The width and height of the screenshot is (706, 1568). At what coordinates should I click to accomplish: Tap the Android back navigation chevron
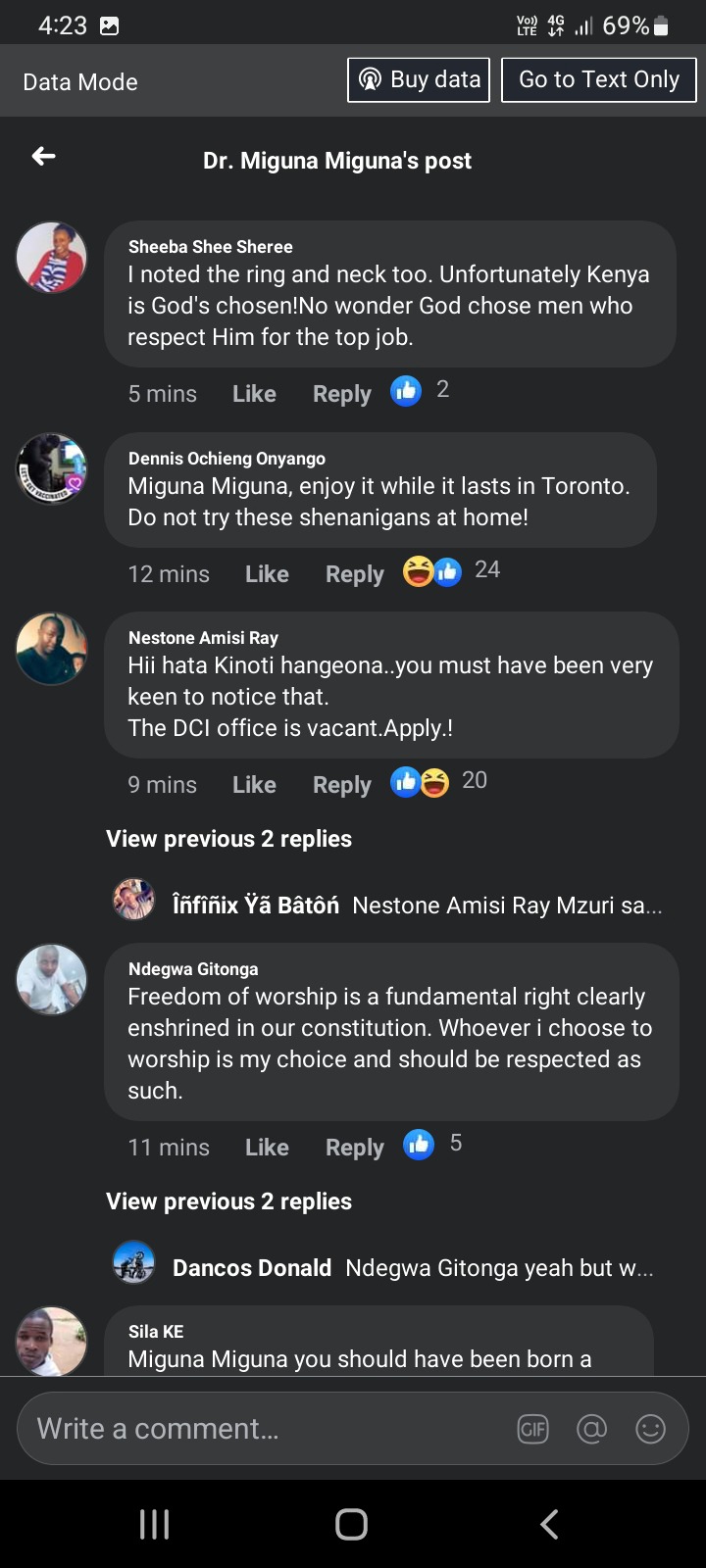click(x=549, y=1524)
